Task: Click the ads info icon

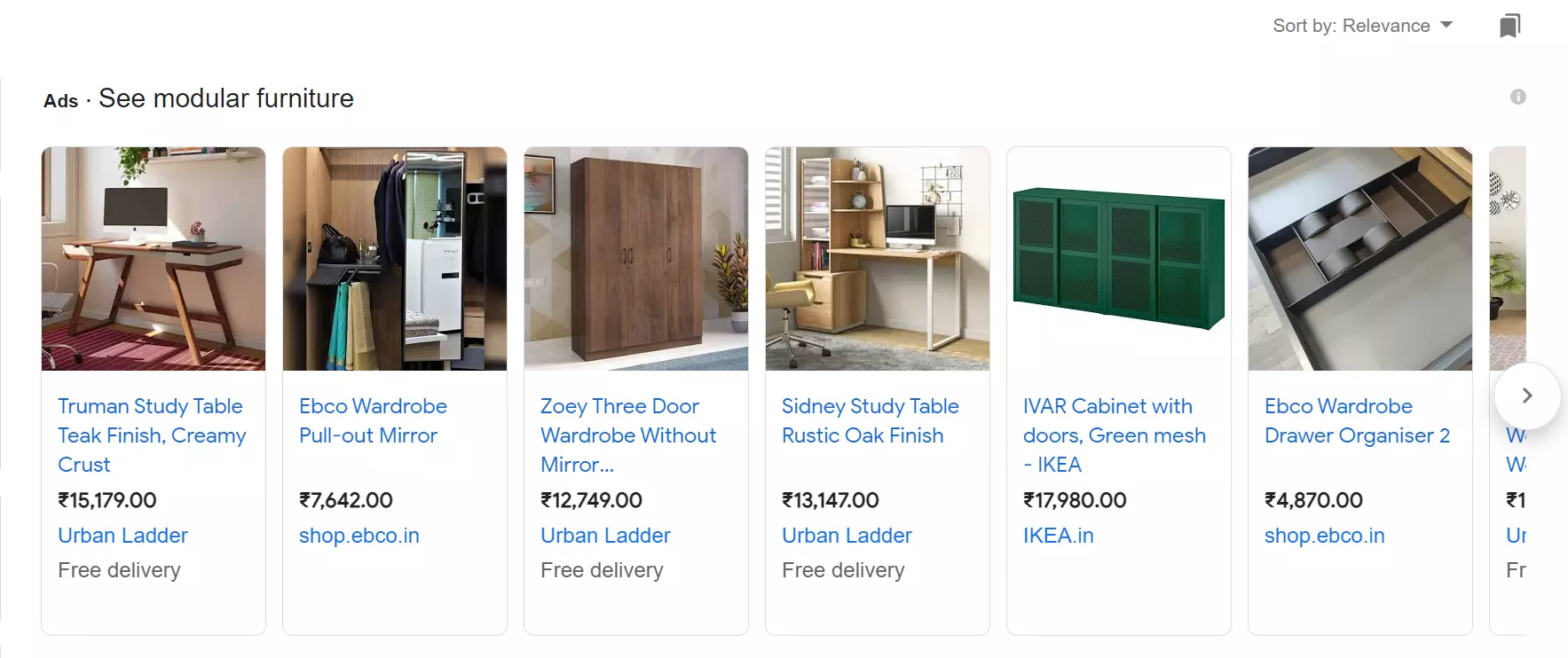Action: [1518, 97]
